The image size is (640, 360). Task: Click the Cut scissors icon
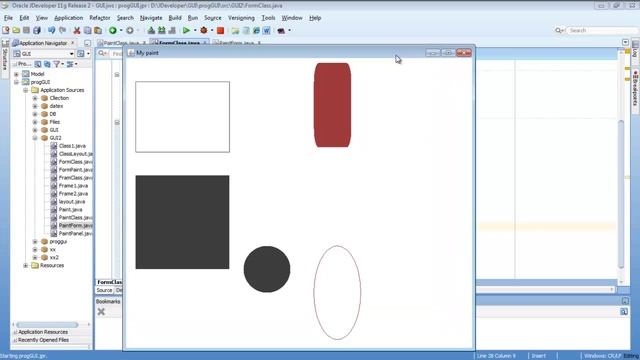point(77,30)
